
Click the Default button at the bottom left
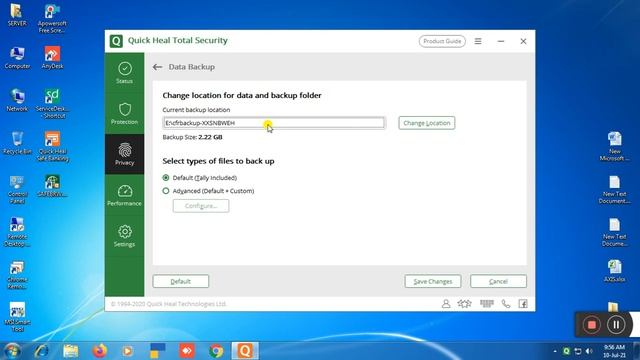point(181,281)
